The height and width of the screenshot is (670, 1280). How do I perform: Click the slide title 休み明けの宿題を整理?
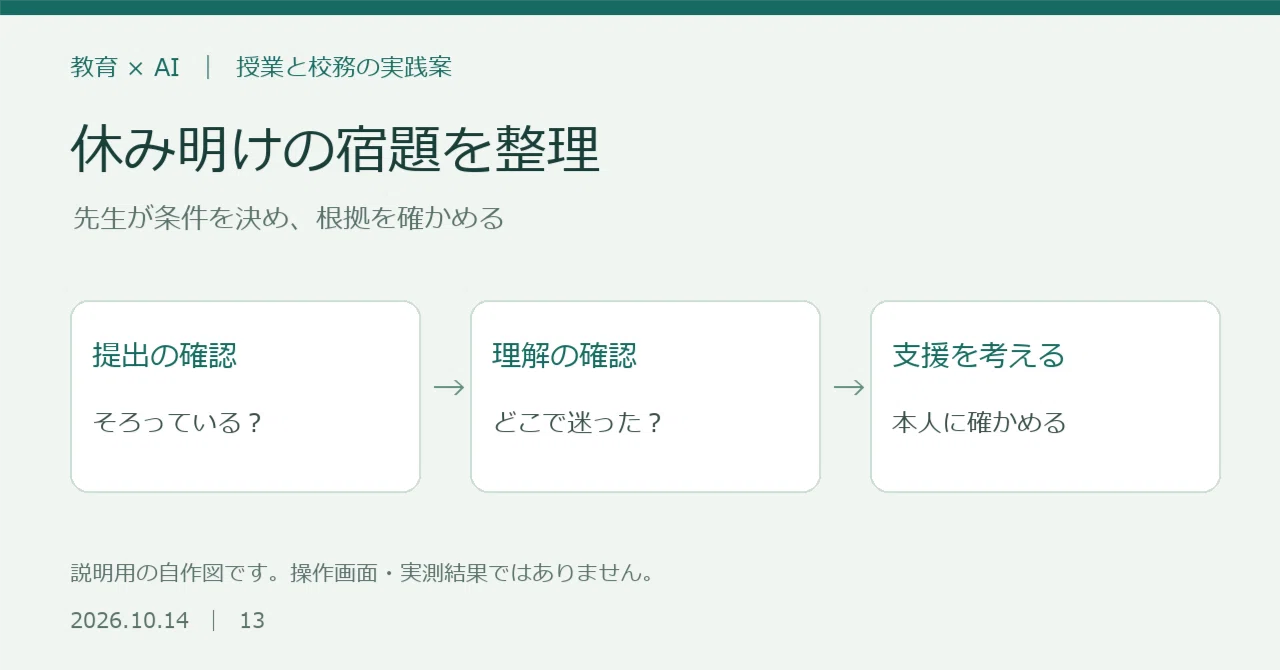pyautogui.click(x=335, y=150)
